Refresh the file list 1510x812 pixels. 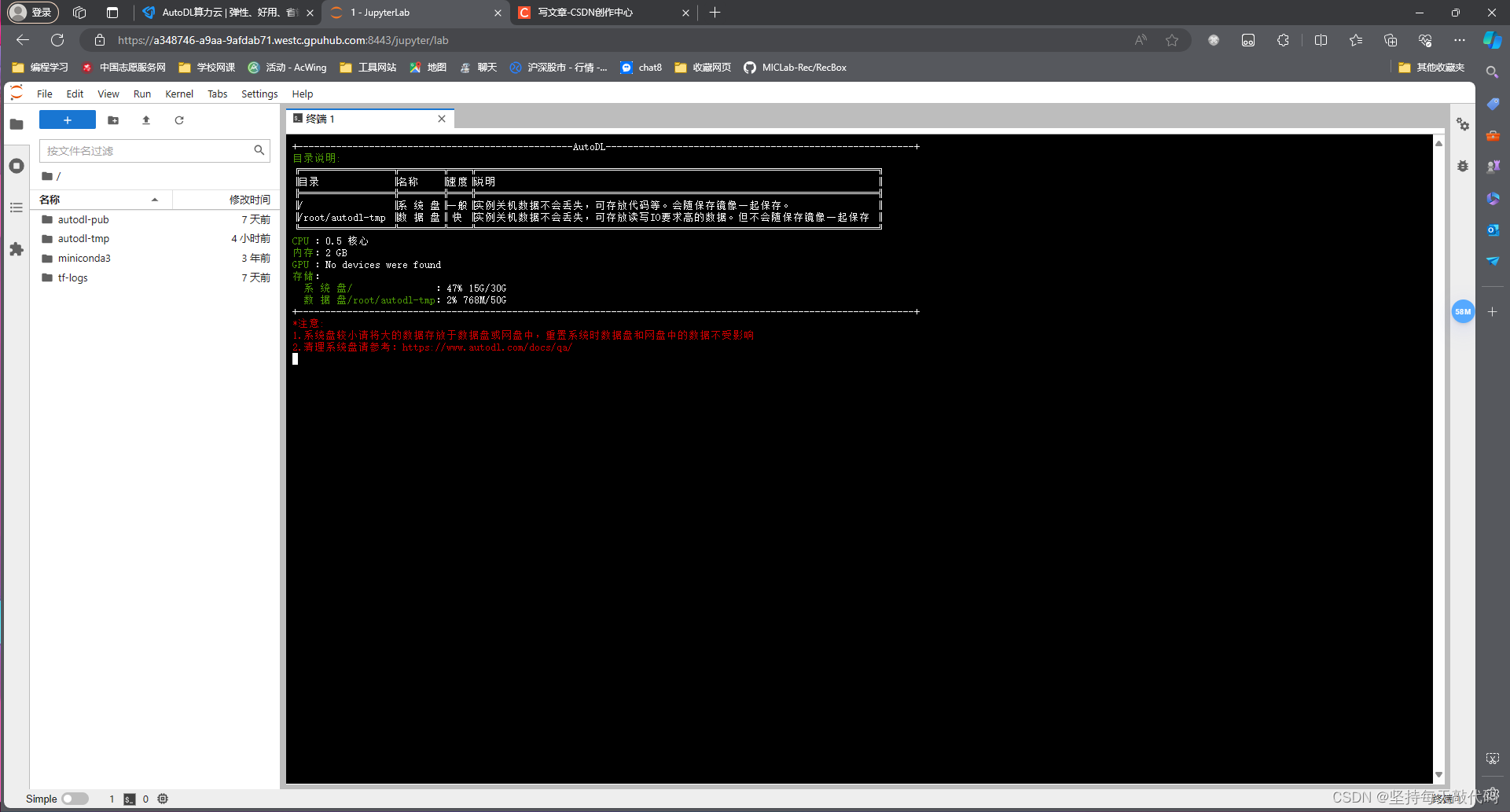[x=179, y=120]
